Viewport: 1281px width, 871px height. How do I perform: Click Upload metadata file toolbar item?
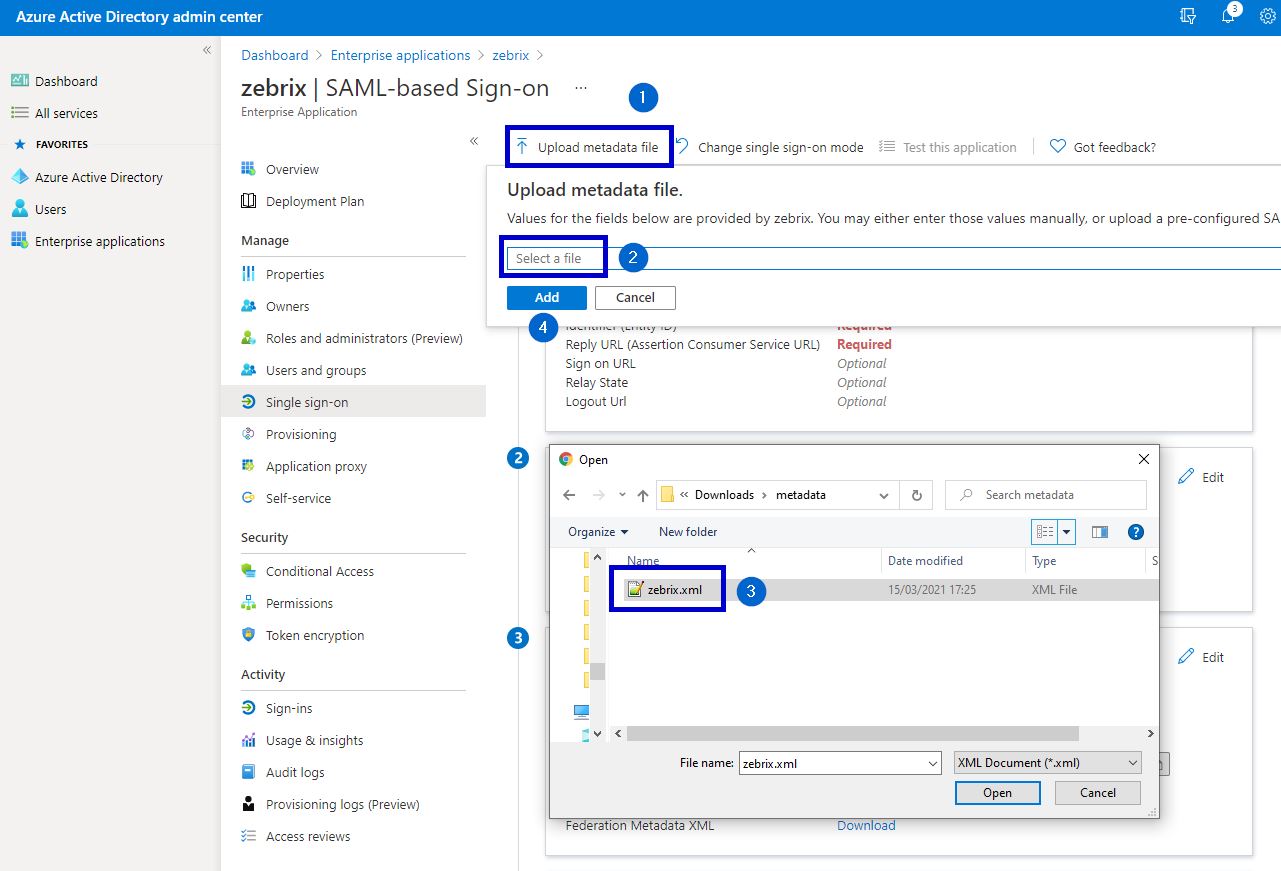pos(589,147)
